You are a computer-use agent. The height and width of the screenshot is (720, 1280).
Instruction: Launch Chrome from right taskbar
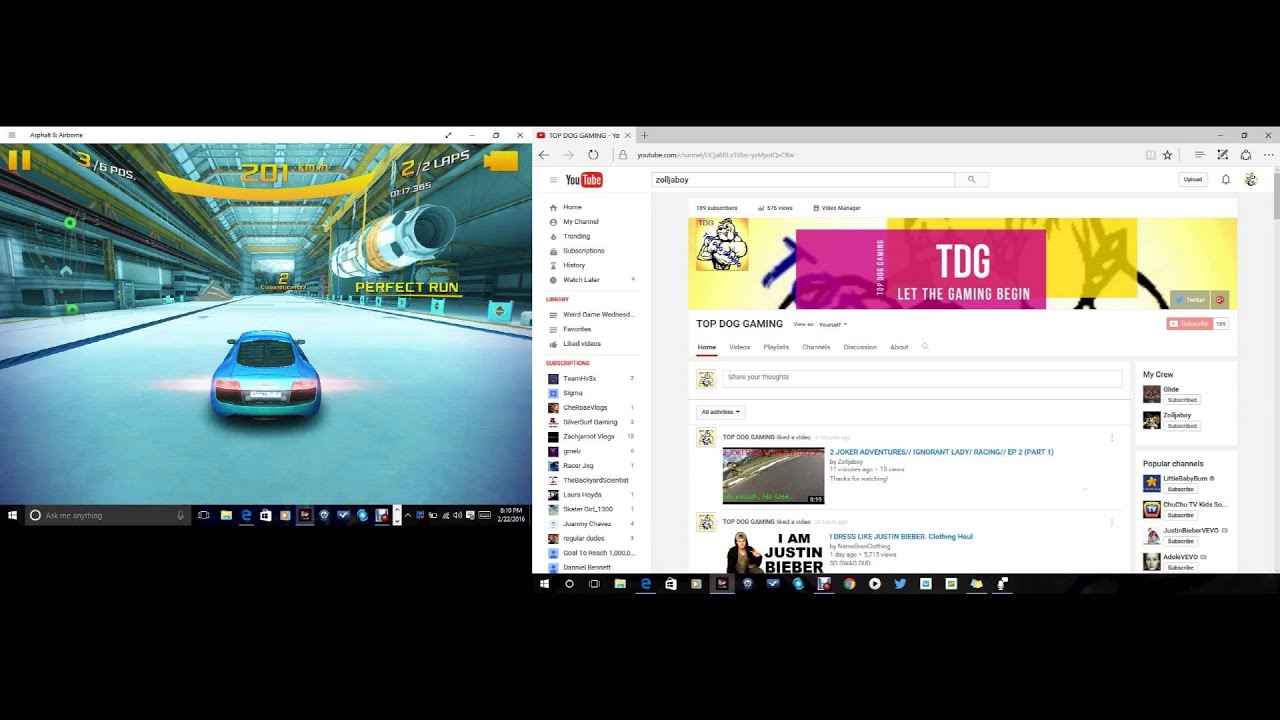(849, 583)
